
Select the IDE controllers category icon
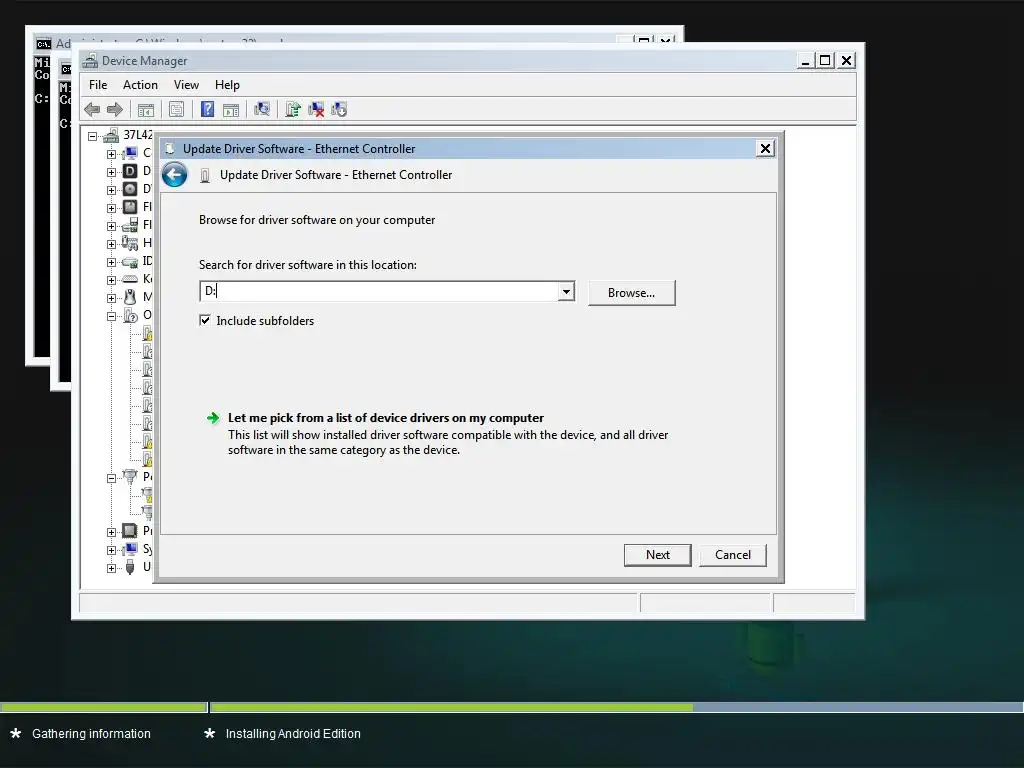pyautogui.click(x=130, y=261)
